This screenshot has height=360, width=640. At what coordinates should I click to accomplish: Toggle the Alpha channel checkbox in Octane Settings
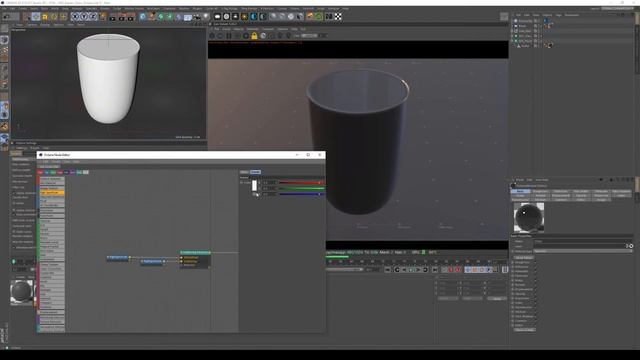click(13, 210)
